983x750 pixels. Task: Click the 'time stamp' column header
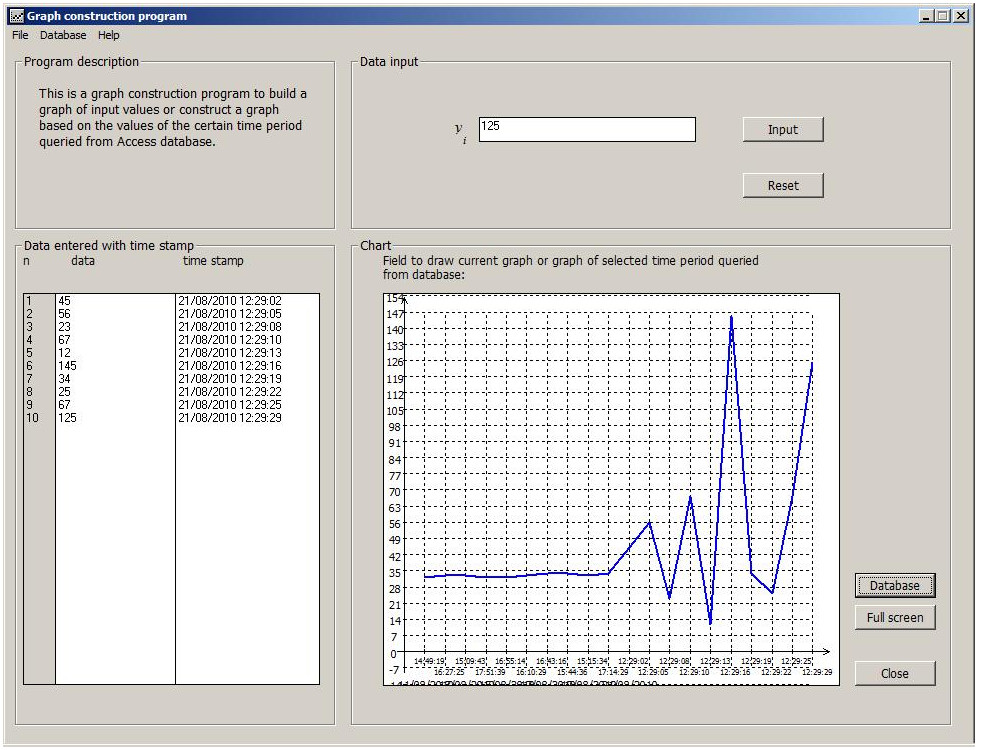tap(213, 260)
